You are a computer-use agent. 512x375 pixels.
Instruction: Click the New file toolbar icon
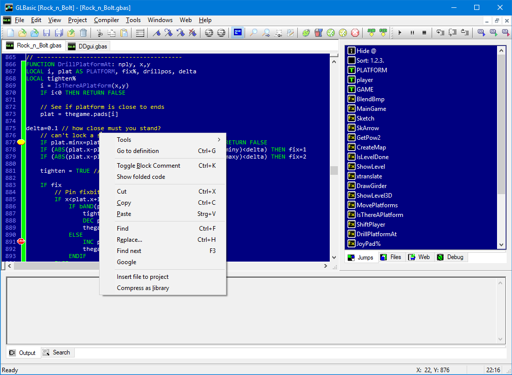tap(11, 33)
